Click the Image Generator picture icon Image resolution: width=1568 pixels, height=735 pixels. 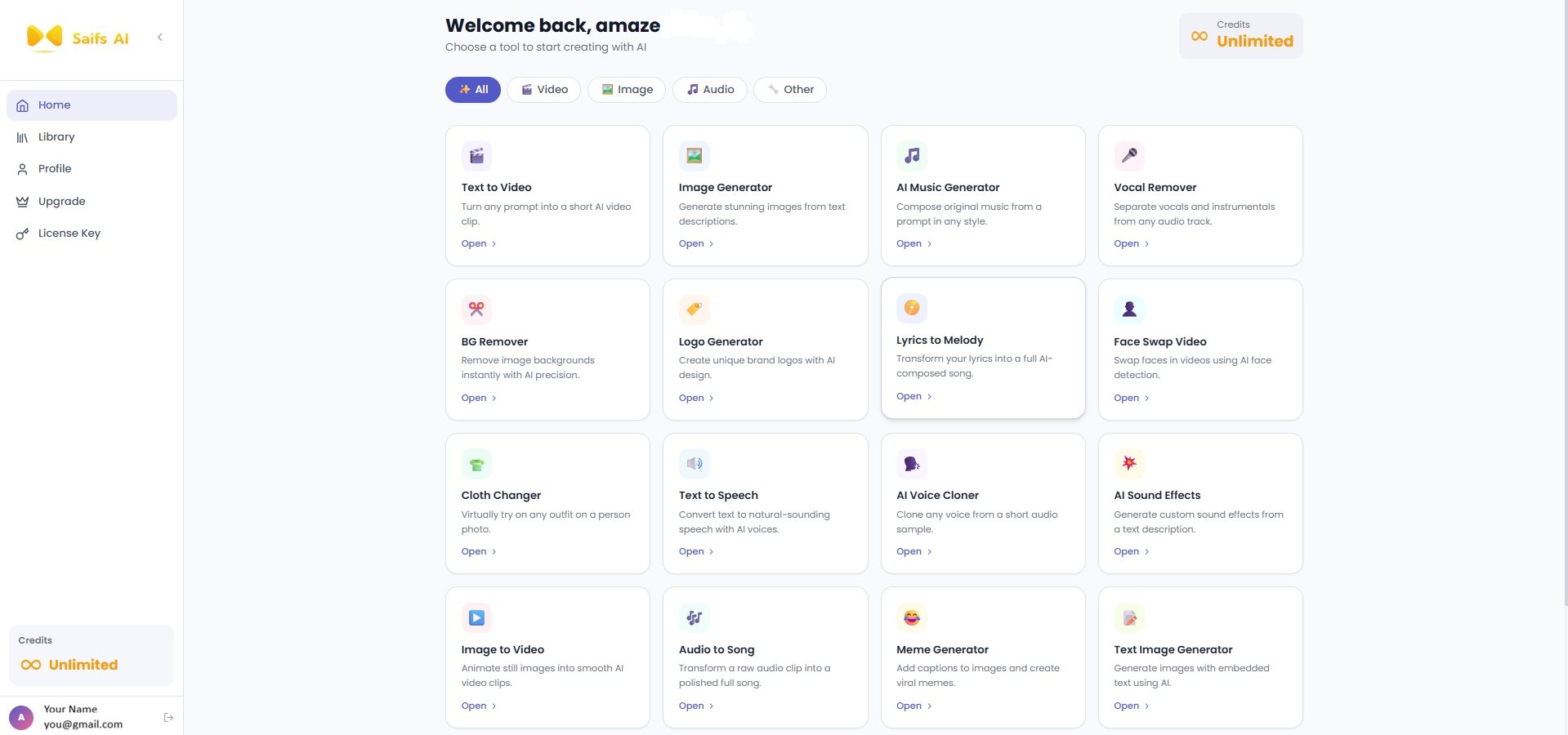coord(694,156)
